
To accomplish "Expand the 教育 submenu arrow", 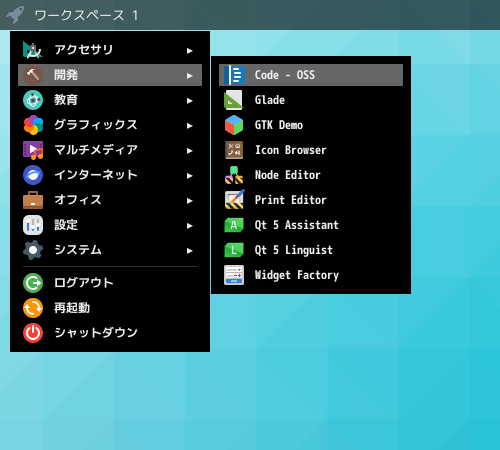I will click(x=190, y=101).
